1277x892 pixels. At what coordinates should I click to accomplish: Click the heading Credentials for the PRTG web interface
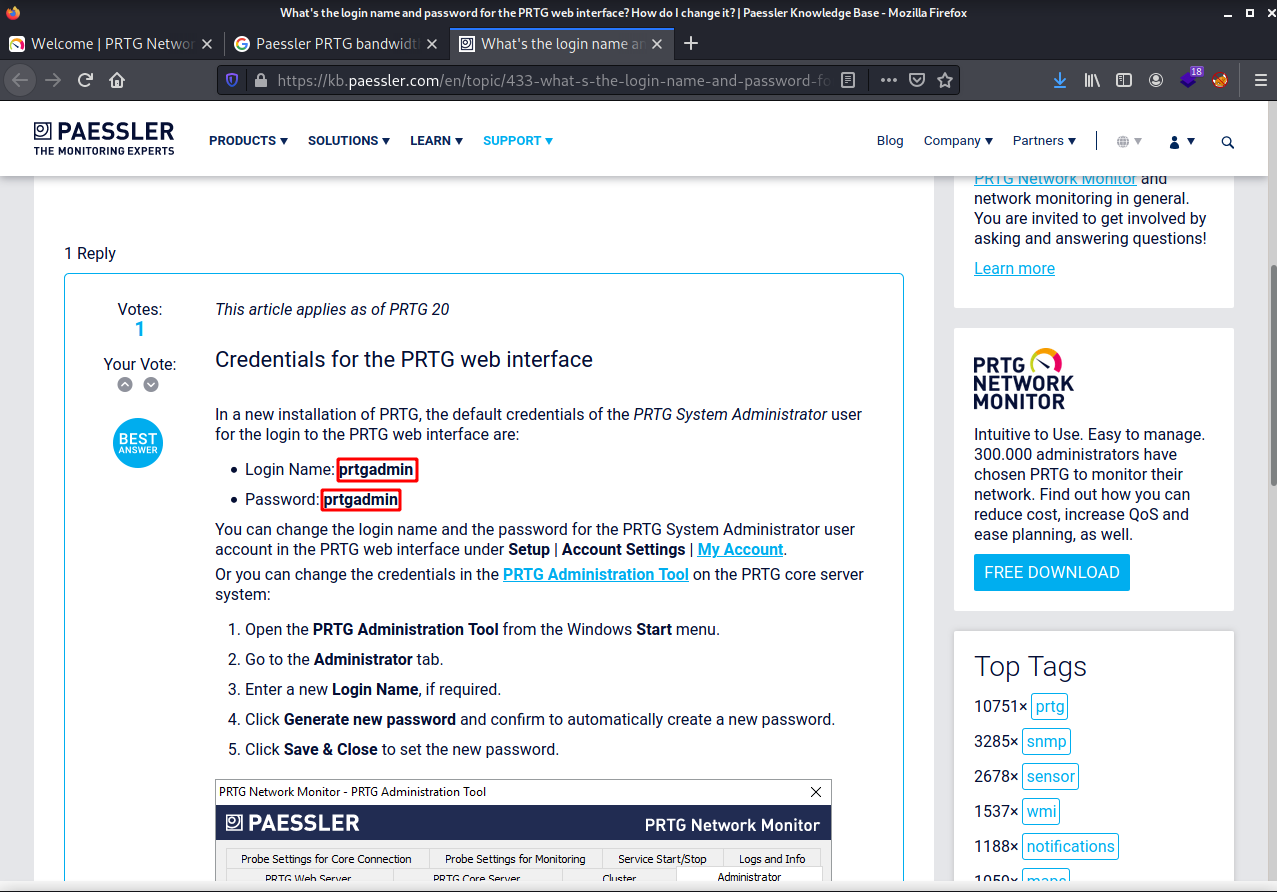point(404,359)
